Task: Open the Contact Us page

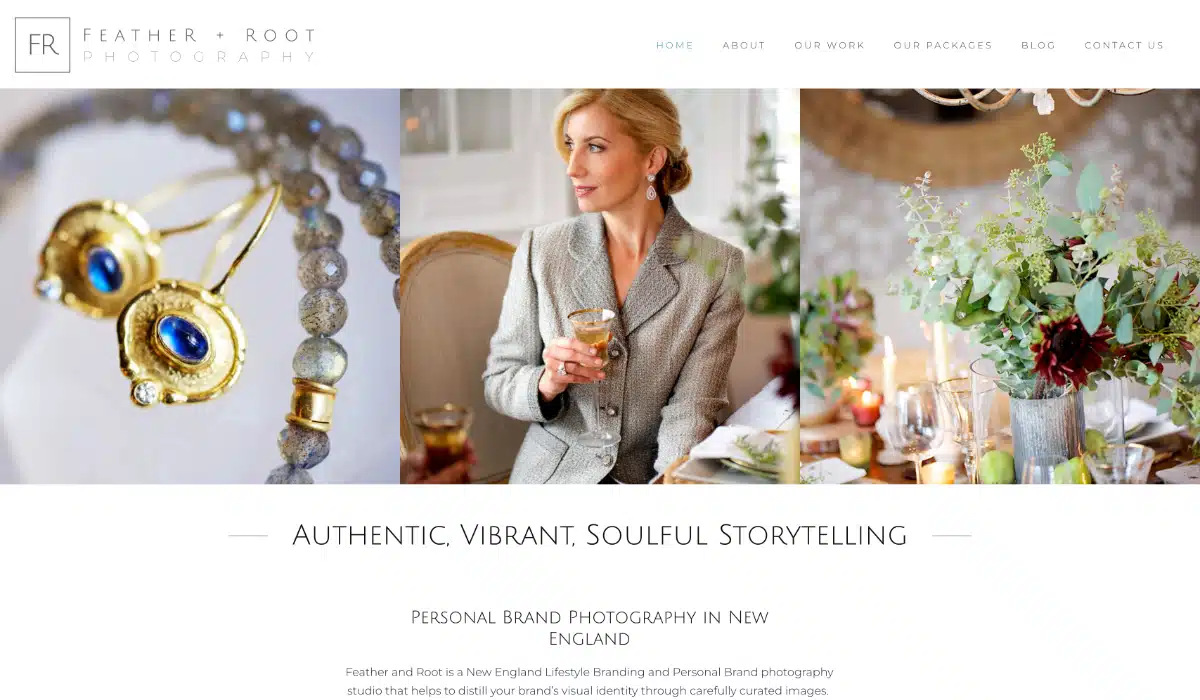Action: tap(1124, 45)
